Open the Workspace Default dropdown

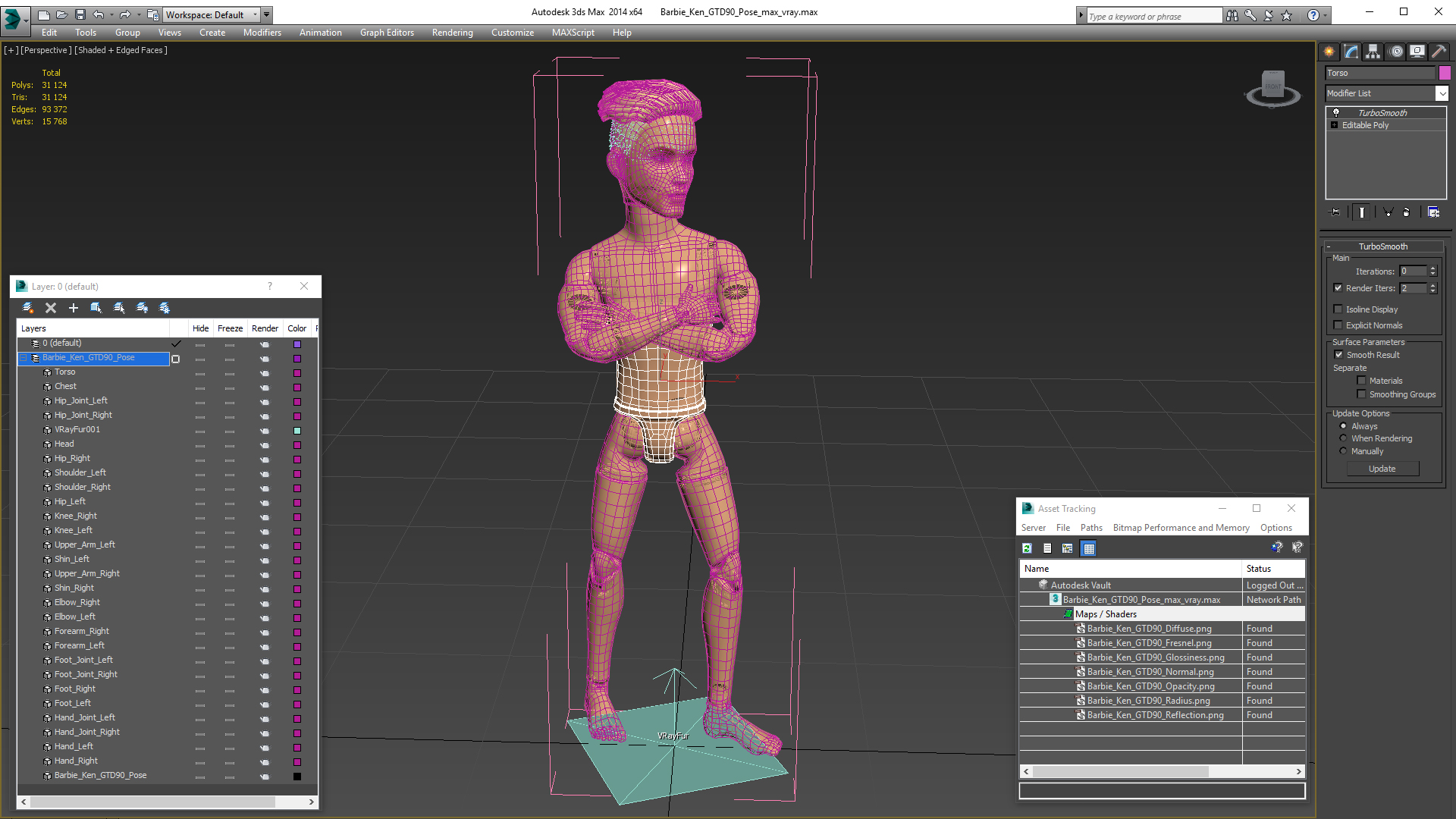click(211, 14)
